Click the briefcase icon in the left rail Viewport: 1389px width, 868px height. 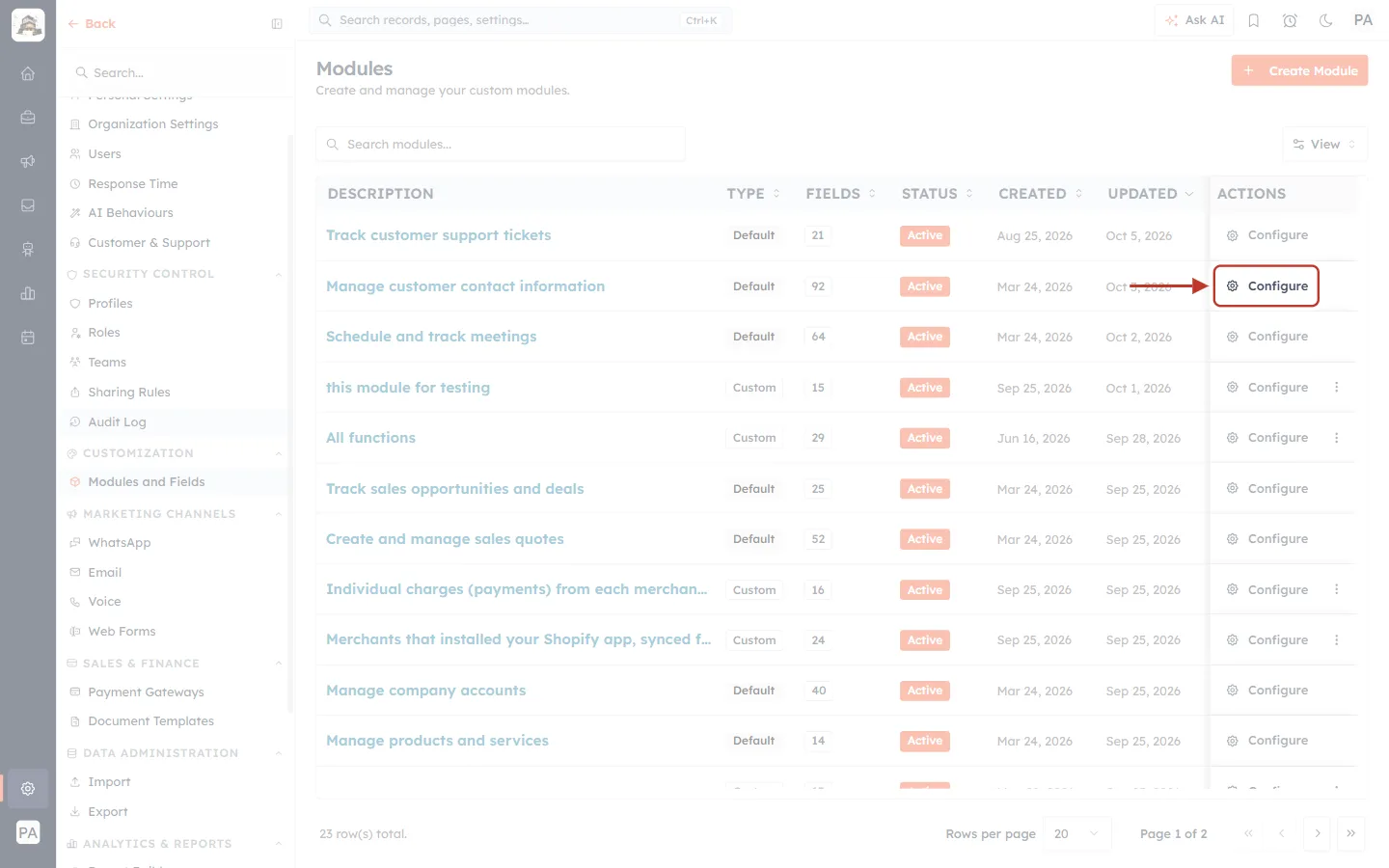[x=28, y=118]
